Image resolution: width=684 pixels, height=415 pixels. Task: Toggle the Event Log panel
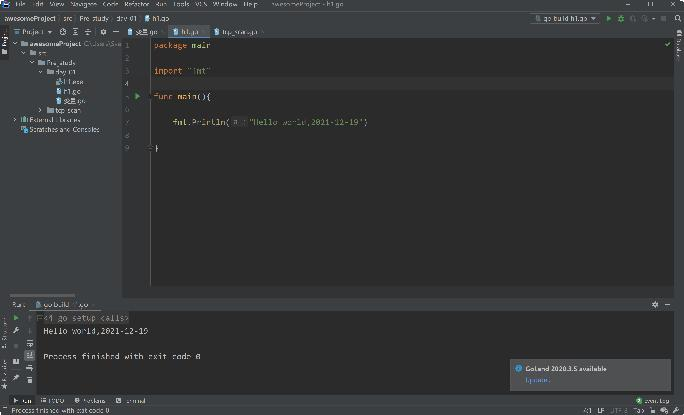pos(654,400)
